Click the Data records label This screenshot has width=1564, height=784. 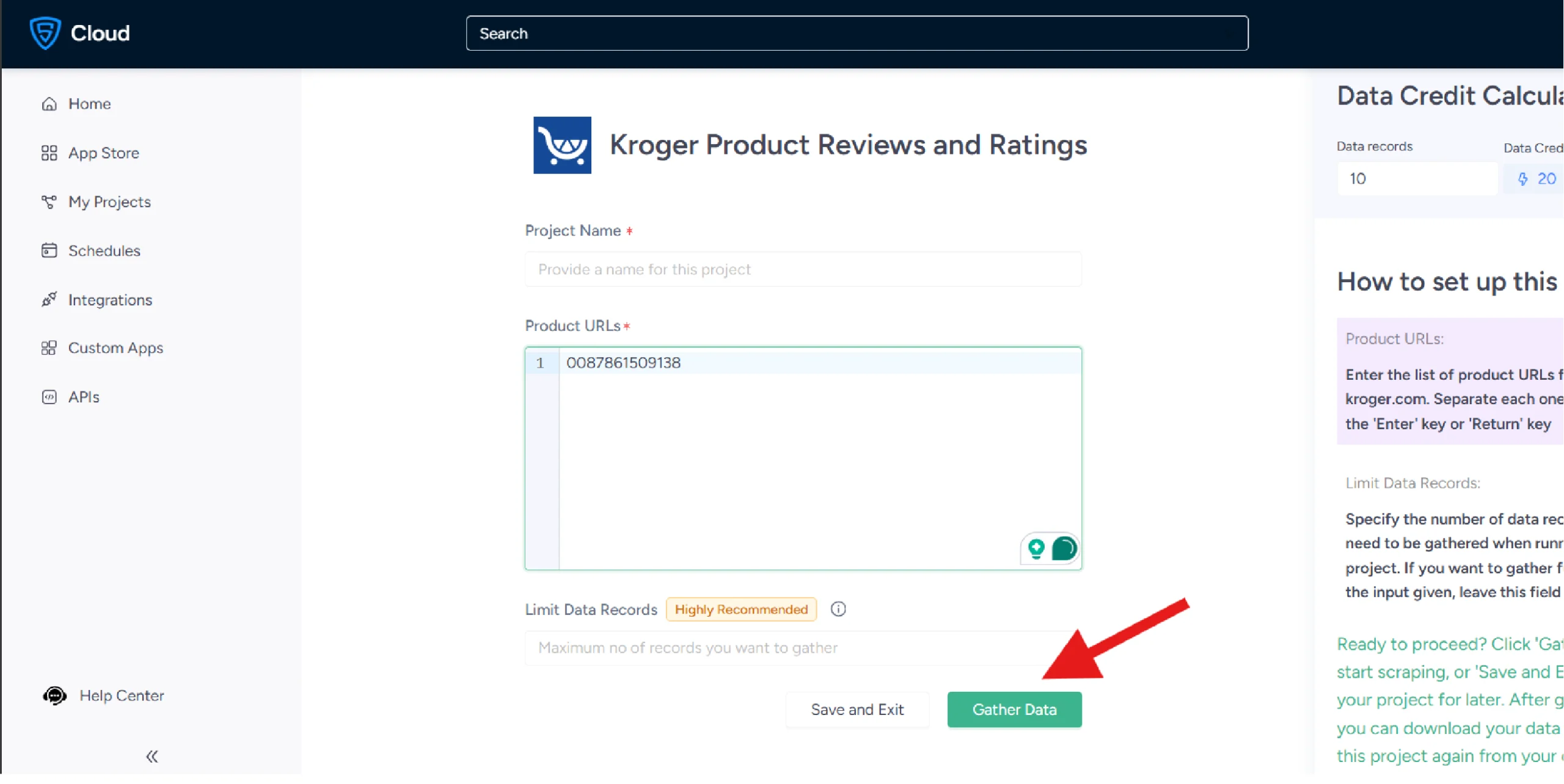1374,147
